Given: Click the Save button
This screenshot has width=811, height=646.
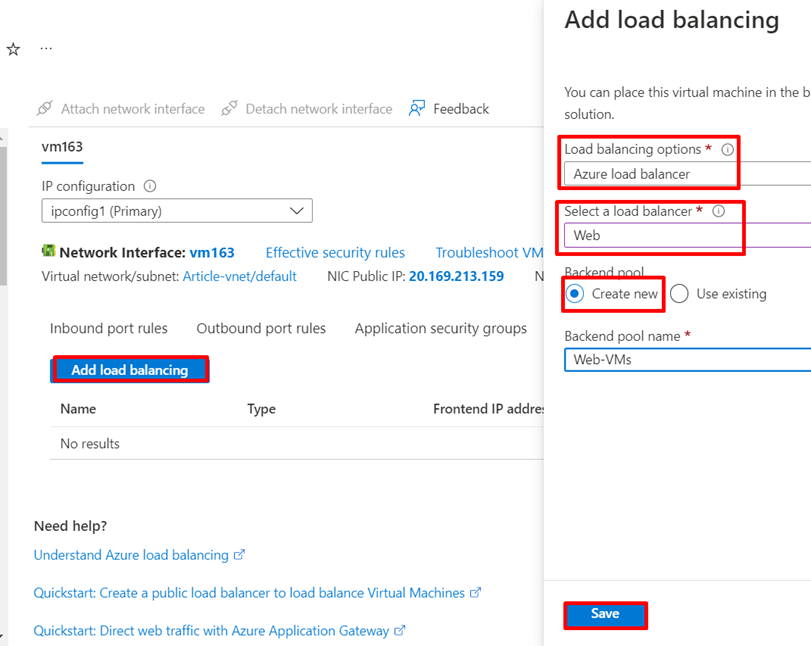Looking at the screenshot, I should 605,615.
